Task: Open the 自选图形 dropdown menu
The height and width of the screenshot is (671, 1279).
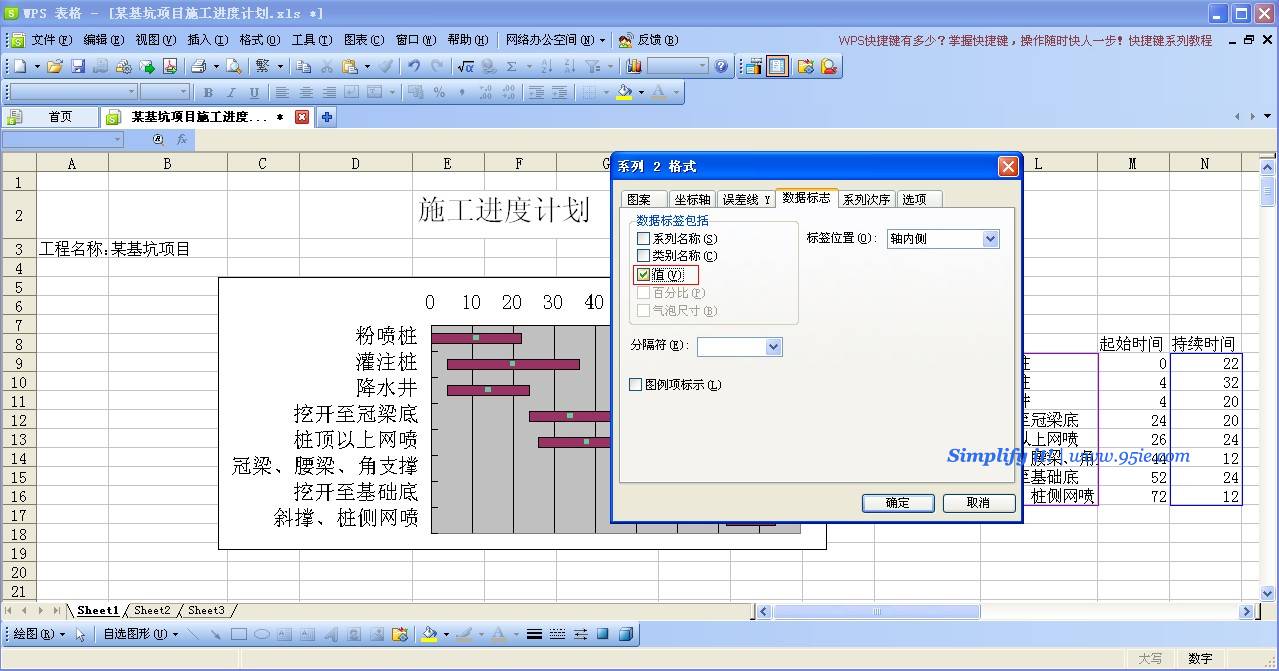Action: click(x=140, y=634)
